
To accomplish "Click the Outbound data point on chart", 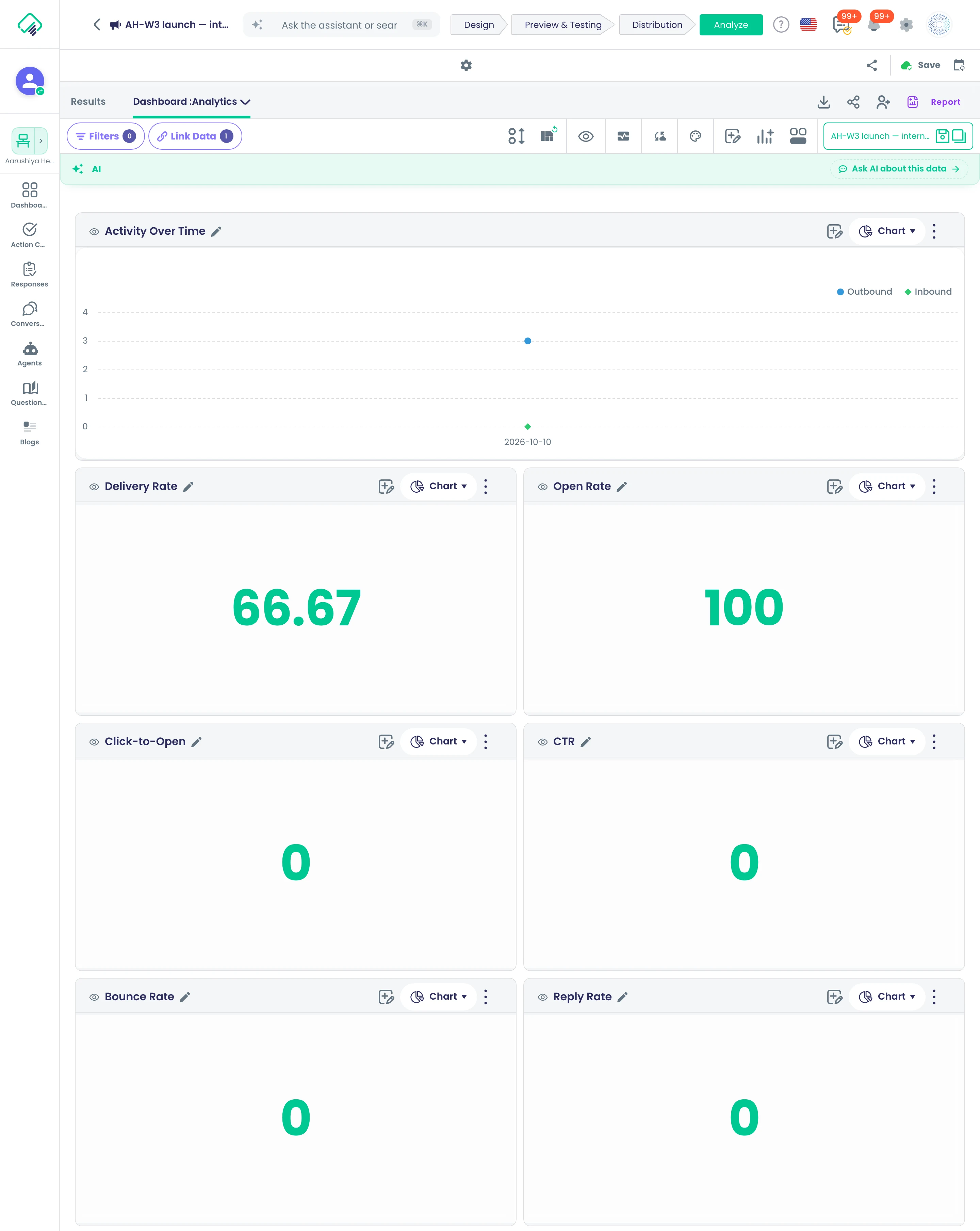I will (528, 341).
